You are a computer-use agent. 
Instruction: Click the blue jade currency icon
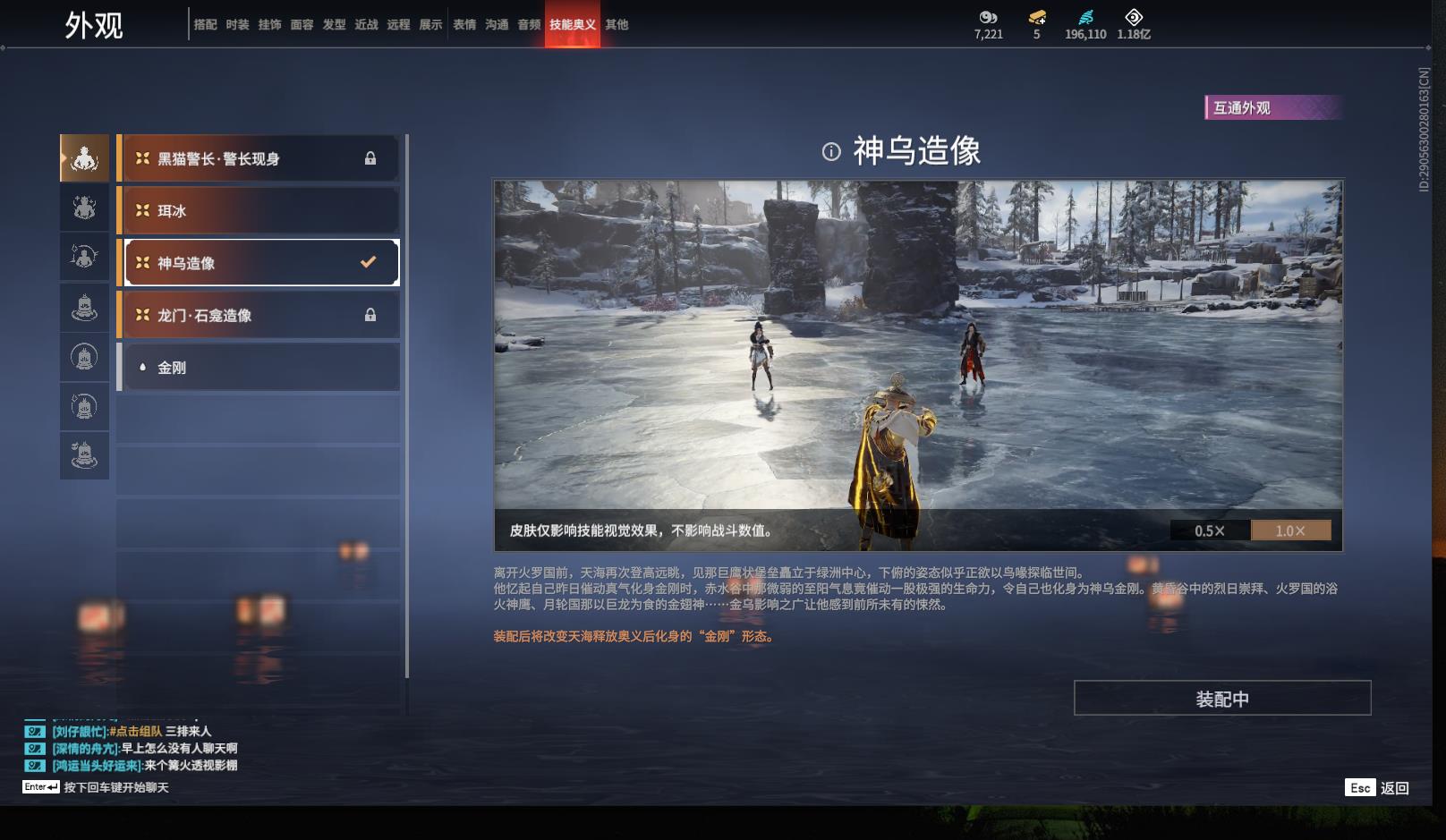pyautogui.click(x=1085, y=16)
